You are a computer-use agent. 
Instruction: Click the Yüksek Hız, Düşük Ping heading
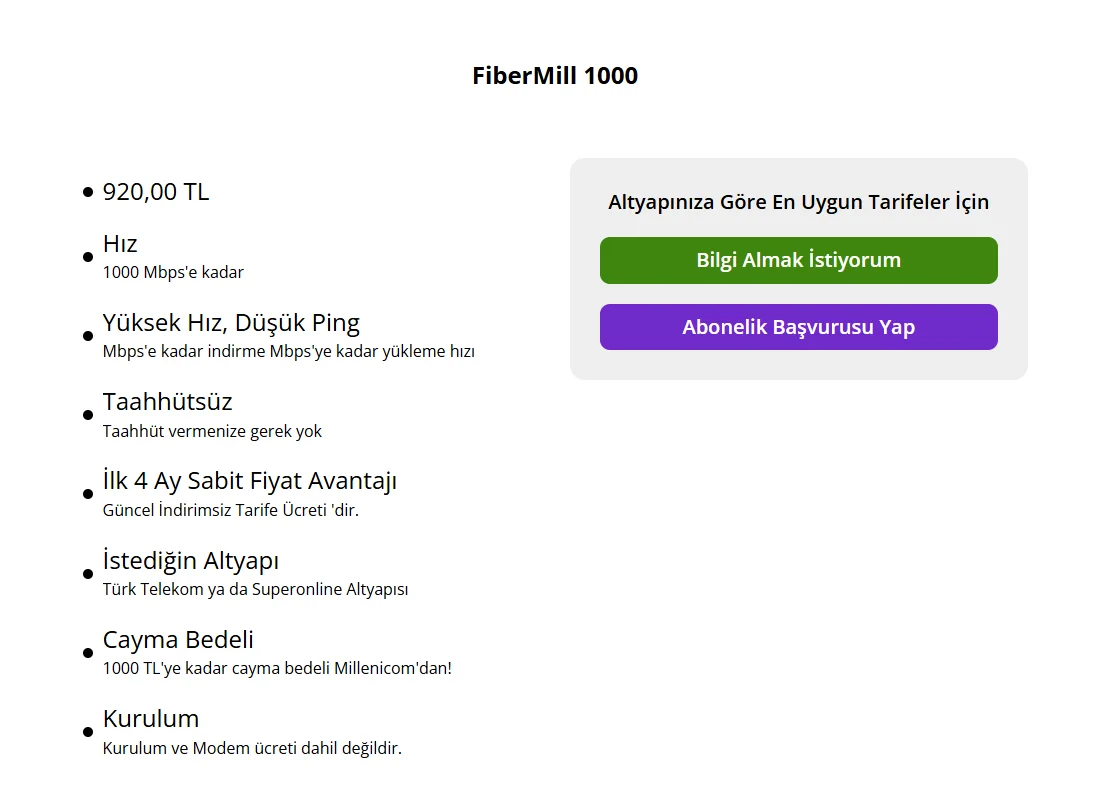click(x=231, y=323)
